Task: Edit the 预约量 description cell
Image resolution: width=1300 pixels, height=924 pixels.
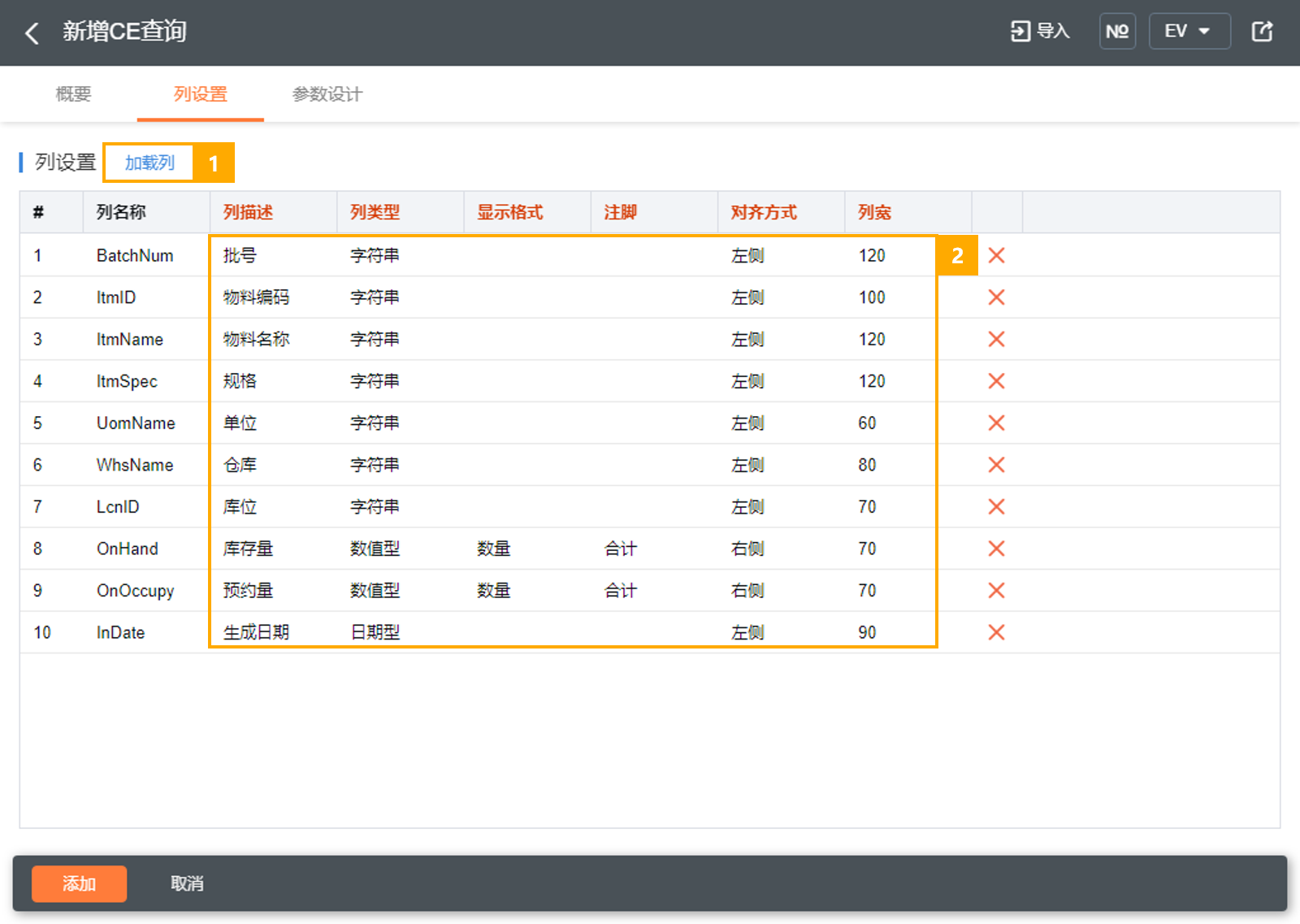Action: [274, 591]
